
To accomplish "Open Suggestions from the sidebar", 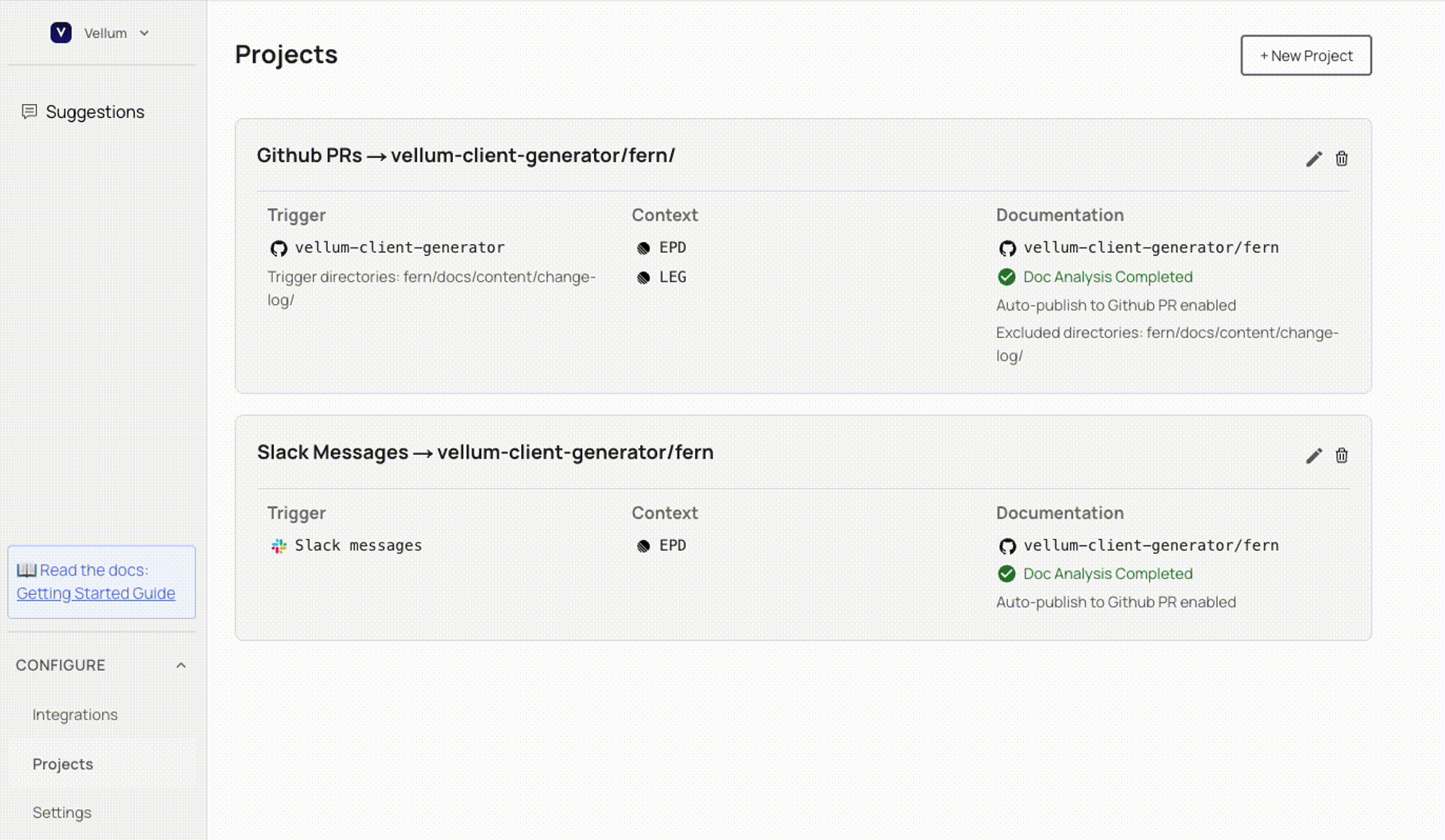I will (x=95, y=112).
